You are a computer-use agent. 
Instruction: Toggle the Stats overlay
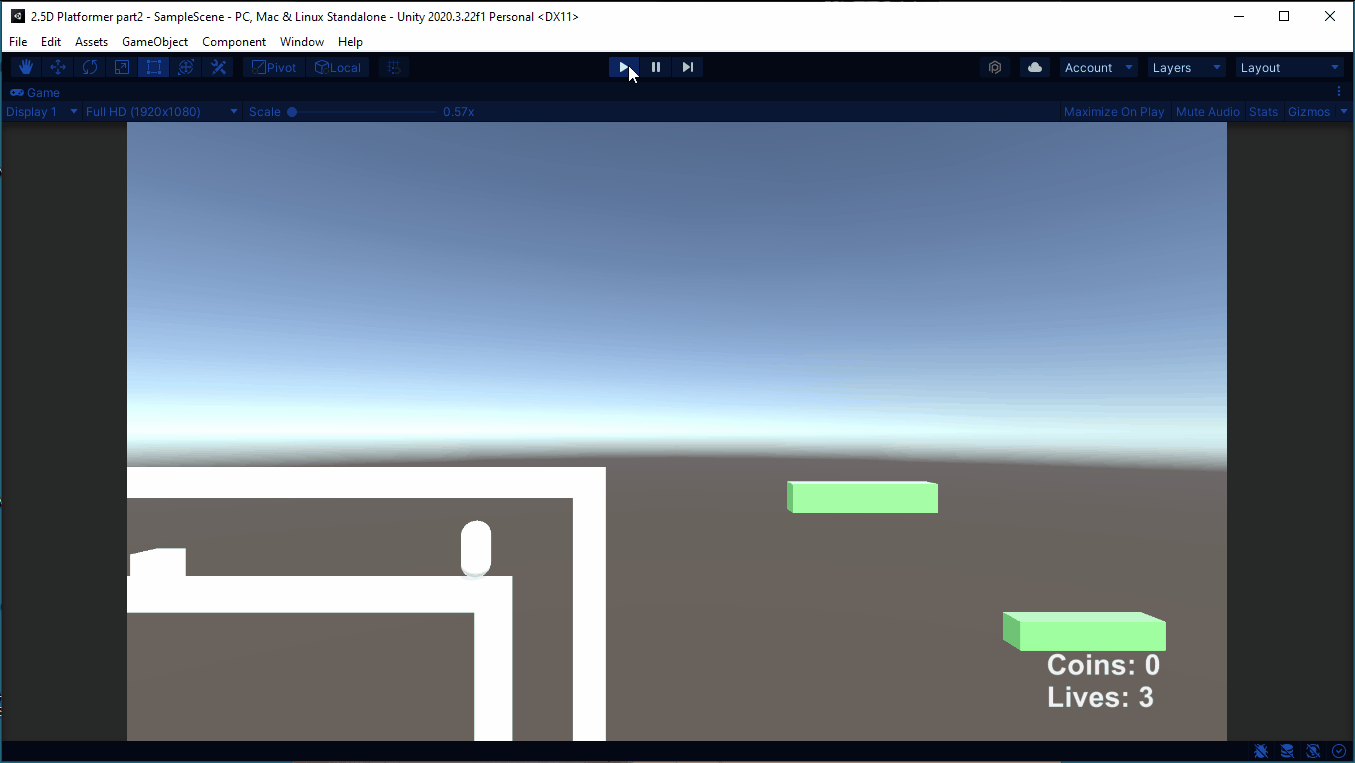click(1264, 111)
